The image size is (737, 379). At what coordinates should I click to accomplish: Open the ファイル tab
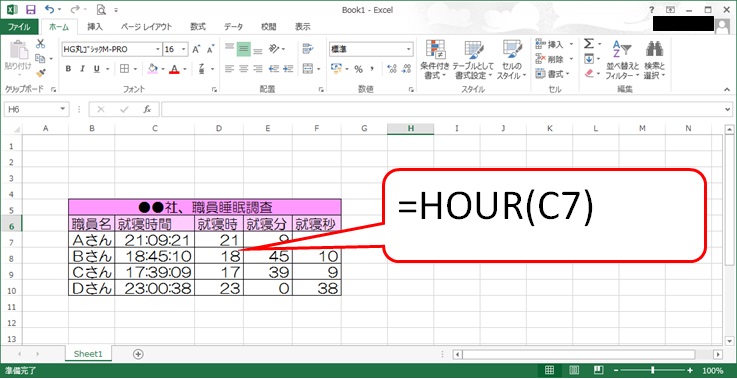[19, 27]
